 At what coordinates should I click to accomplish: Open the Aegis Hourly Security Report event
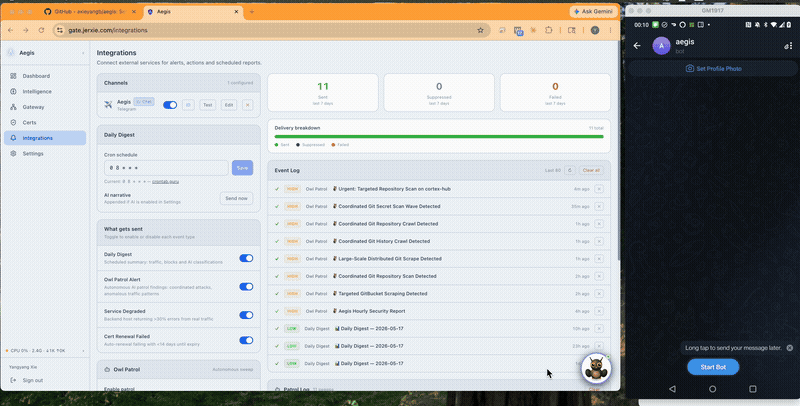(x=439, y=311)
